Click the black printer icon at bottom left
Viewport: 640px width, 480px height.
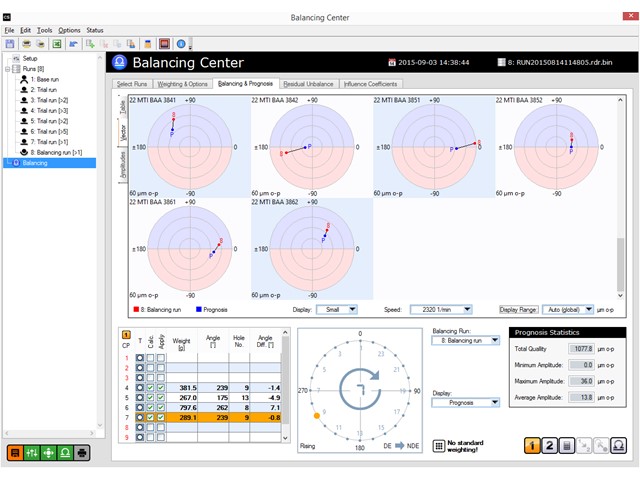pos(81,453)
